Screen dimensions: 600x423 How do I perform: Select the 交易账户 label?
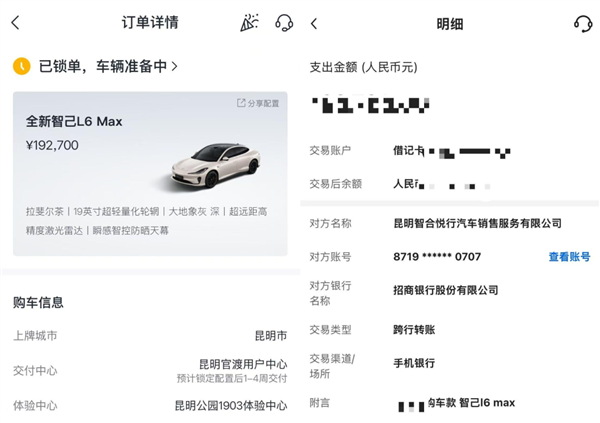click(330, 150)
